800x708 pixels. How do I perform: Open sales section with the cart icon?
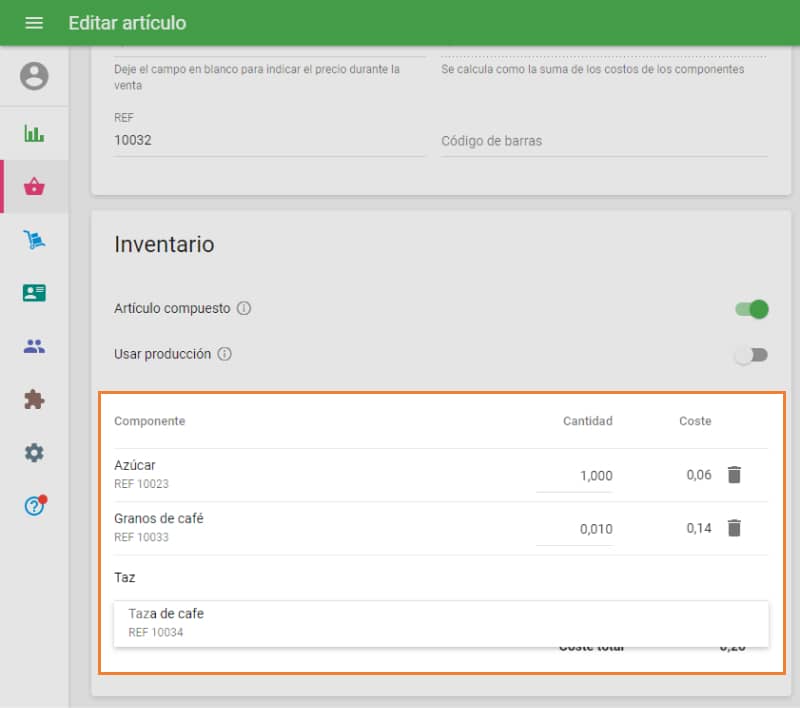click(33, 238)
